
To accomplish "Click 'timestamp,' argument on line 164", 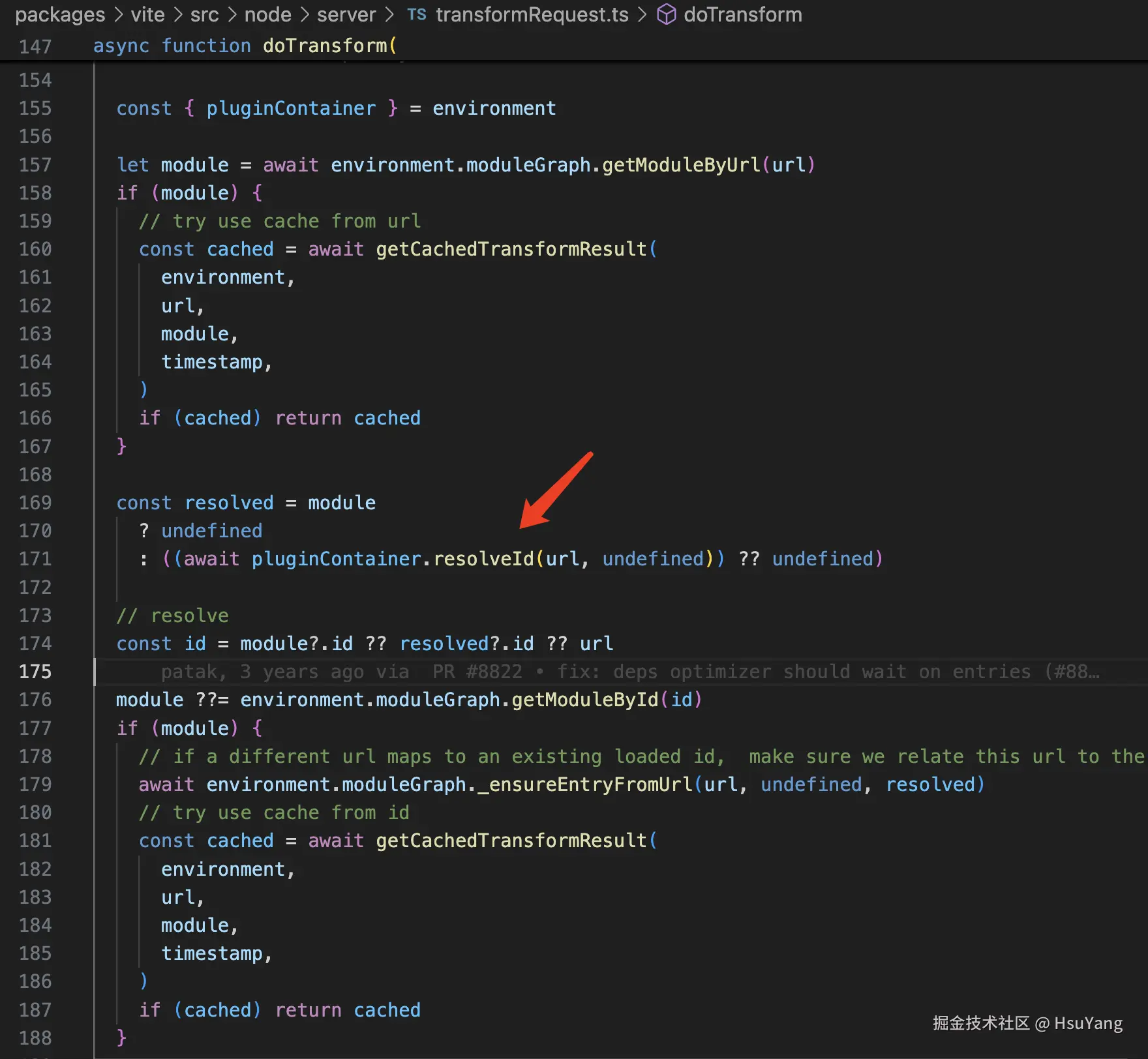I will 217,362.
